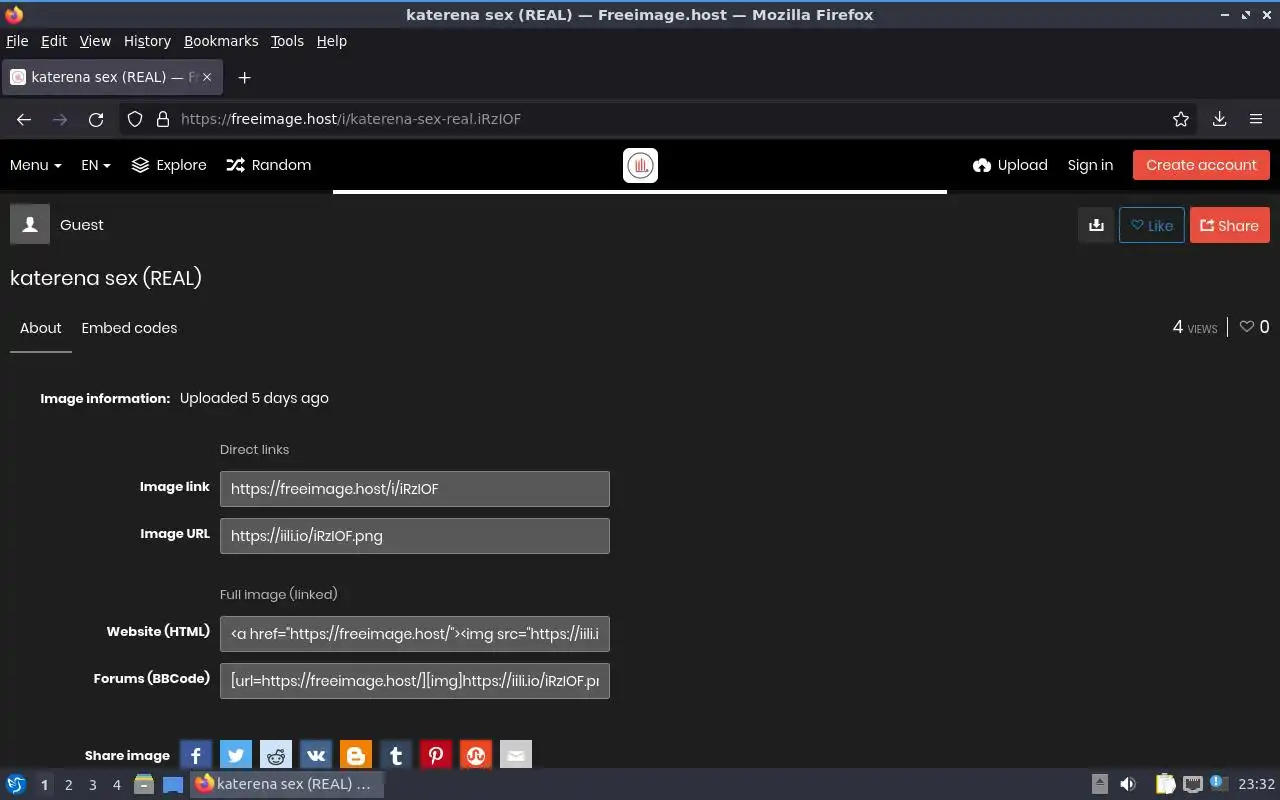The width and height of the screenshot is (1280, 800).
Task: Click the Sign in link
Action: pos(1090,165)
